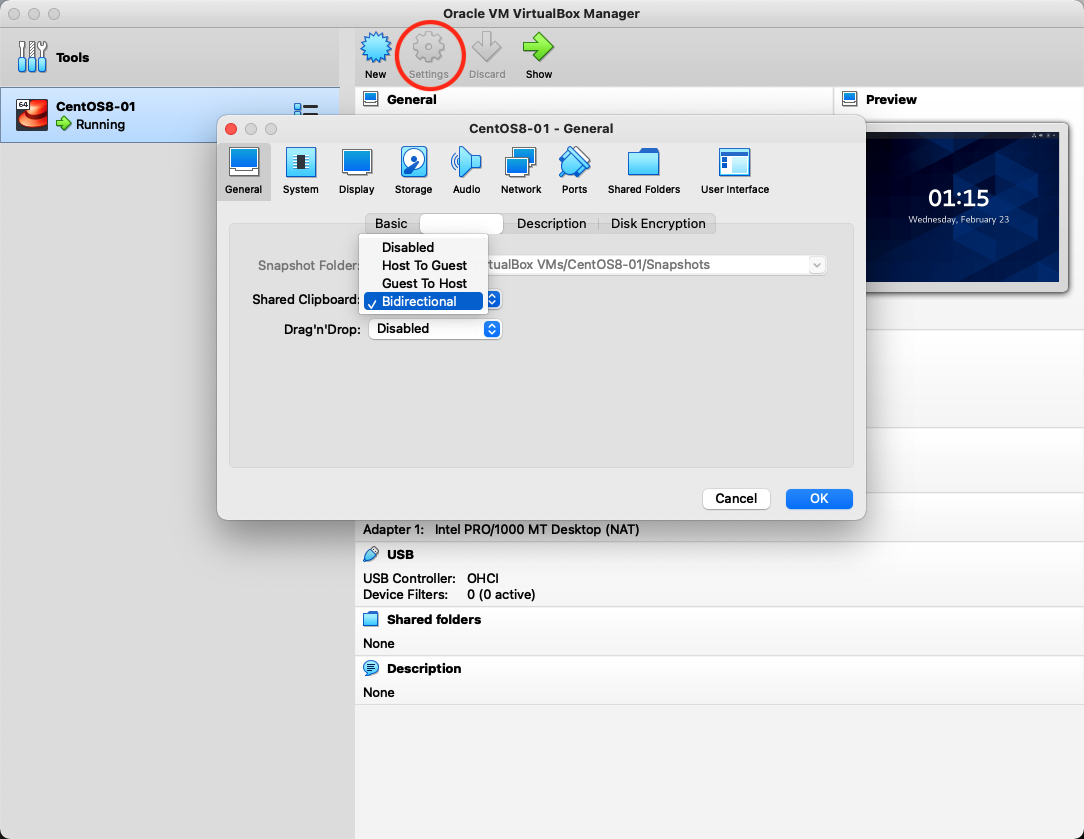Open the Network settings category
This screenshot has width=1084, height=839.
tap(521, 171)
